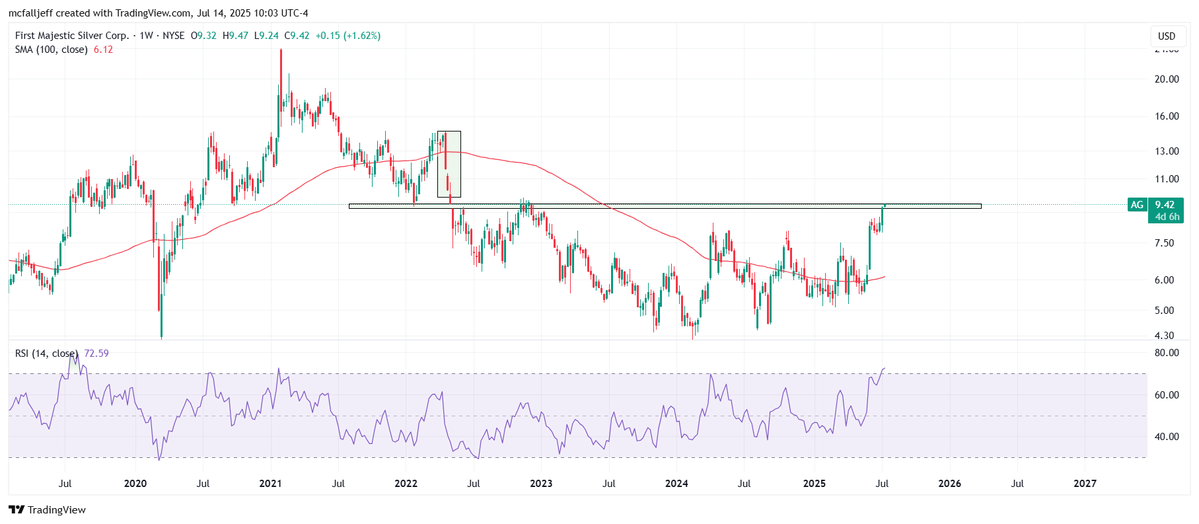Click the 20.00 price axis label

coord(1167,79)
